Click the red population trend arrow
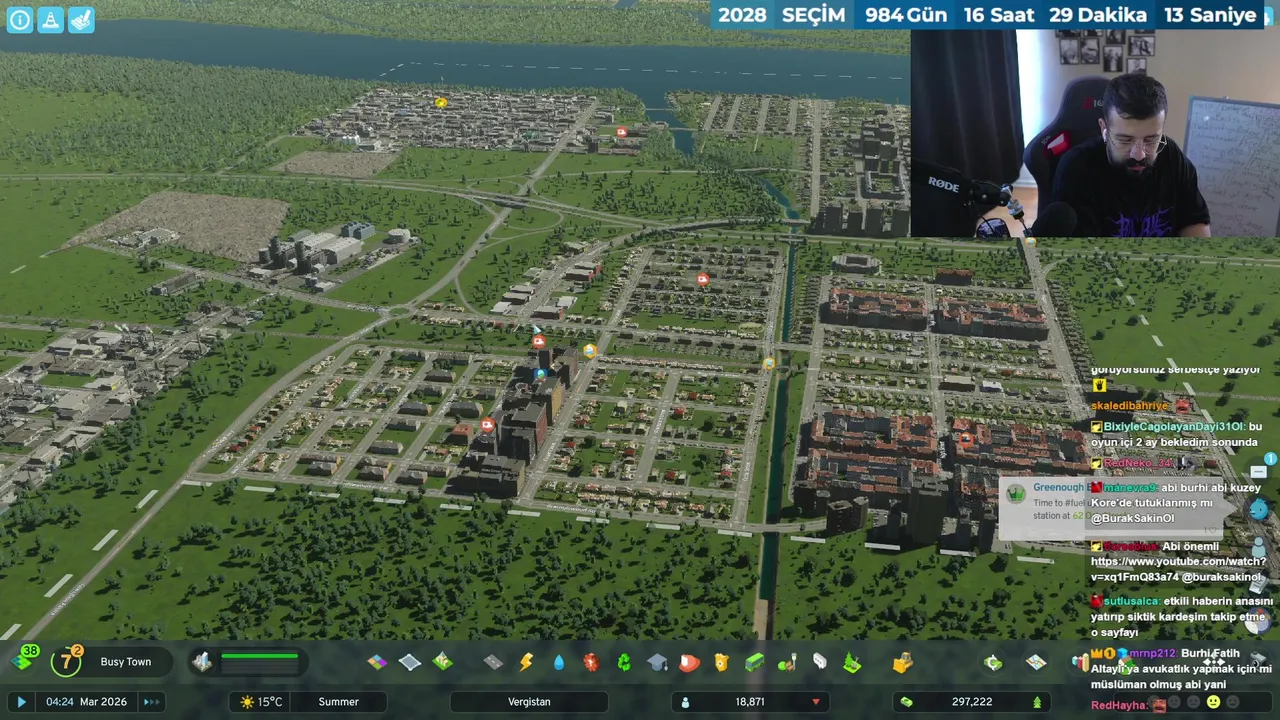1280x720 pixels. (x=816, y=702)
